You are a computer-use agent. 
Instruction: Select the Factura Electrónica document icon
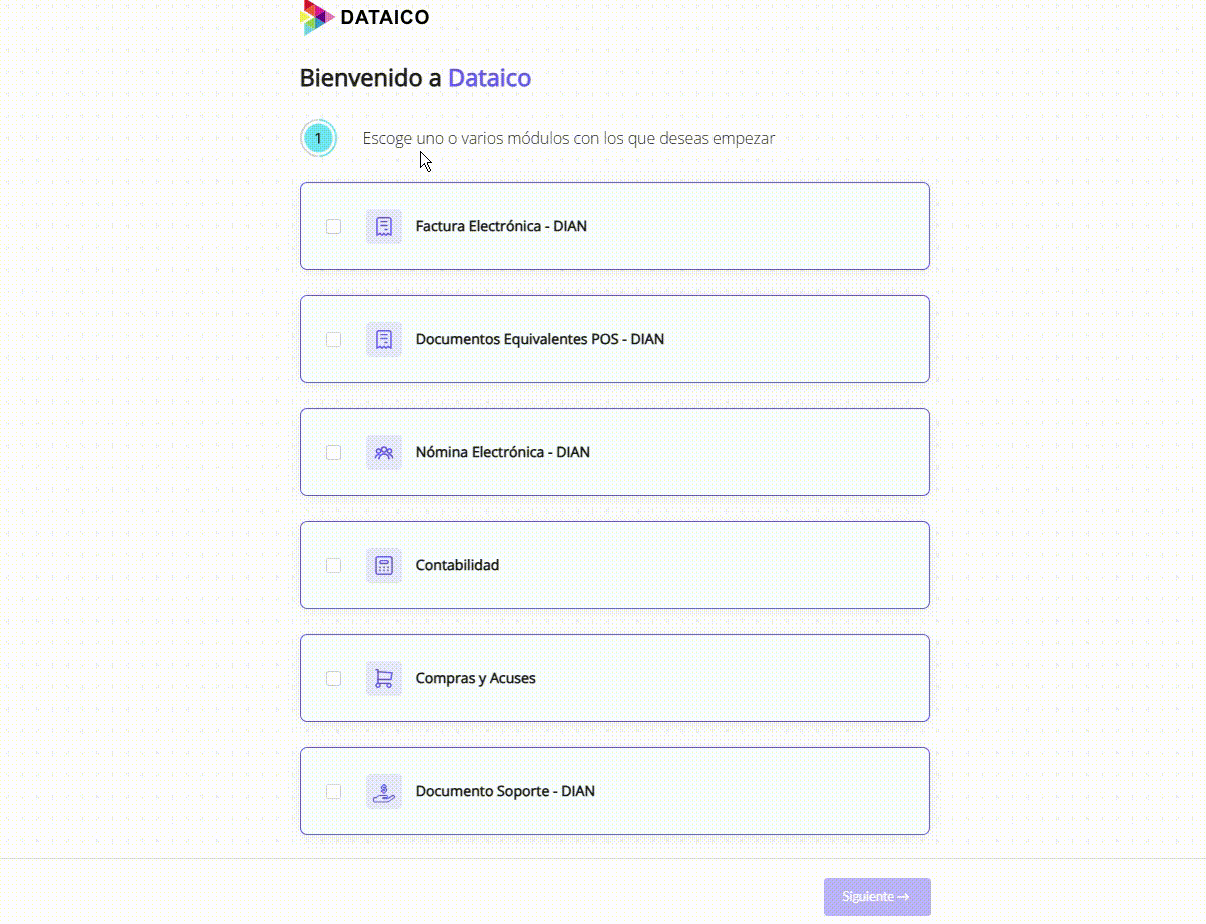(383, 226)
